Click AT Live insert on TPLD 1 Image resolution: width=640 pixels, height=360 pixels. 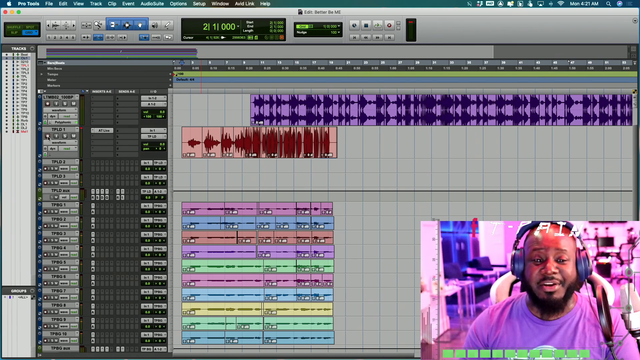pyautogui.click(x=102, y=130)
